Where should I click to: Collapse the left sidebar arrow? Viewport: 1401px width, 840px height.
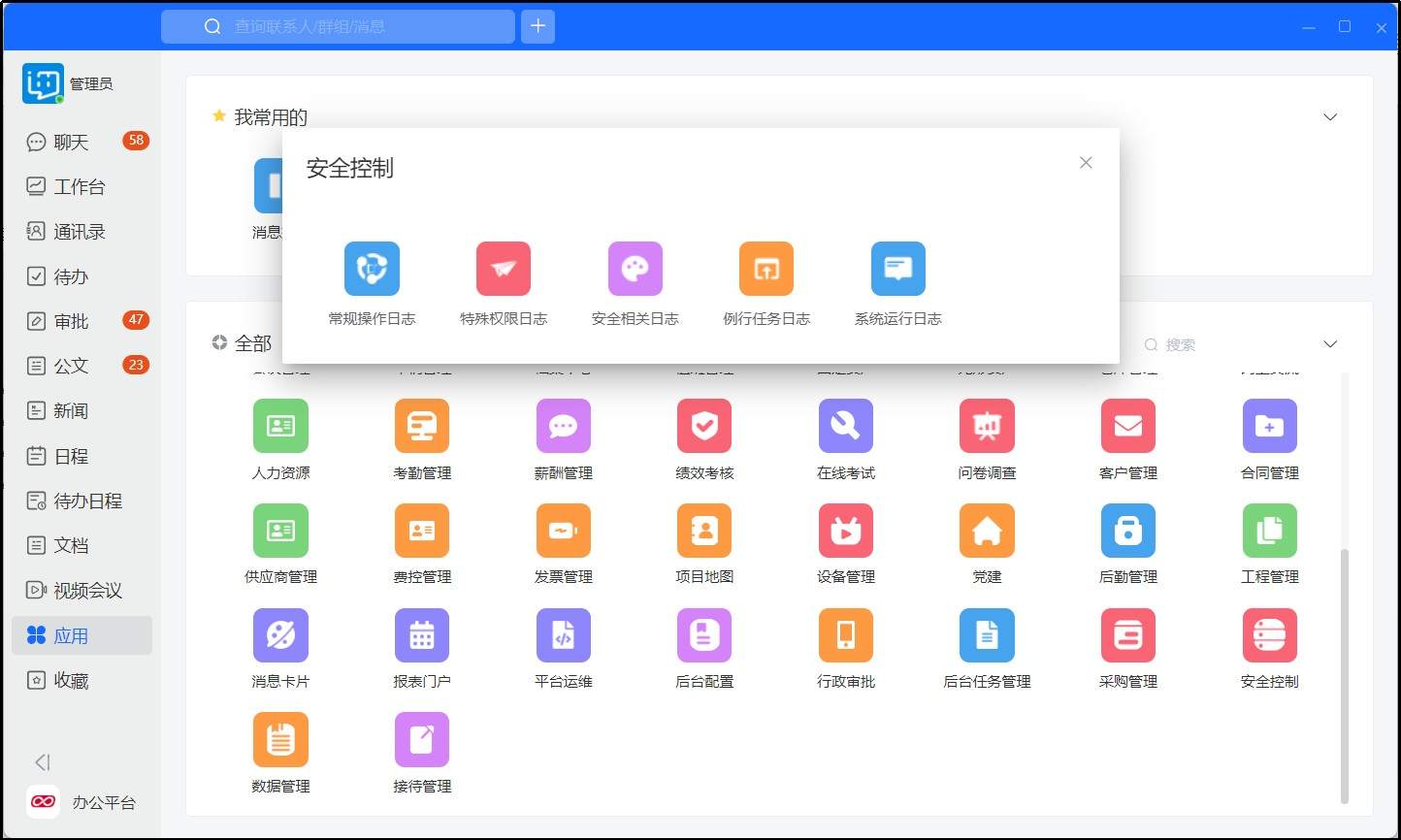(x=42, y=762)
